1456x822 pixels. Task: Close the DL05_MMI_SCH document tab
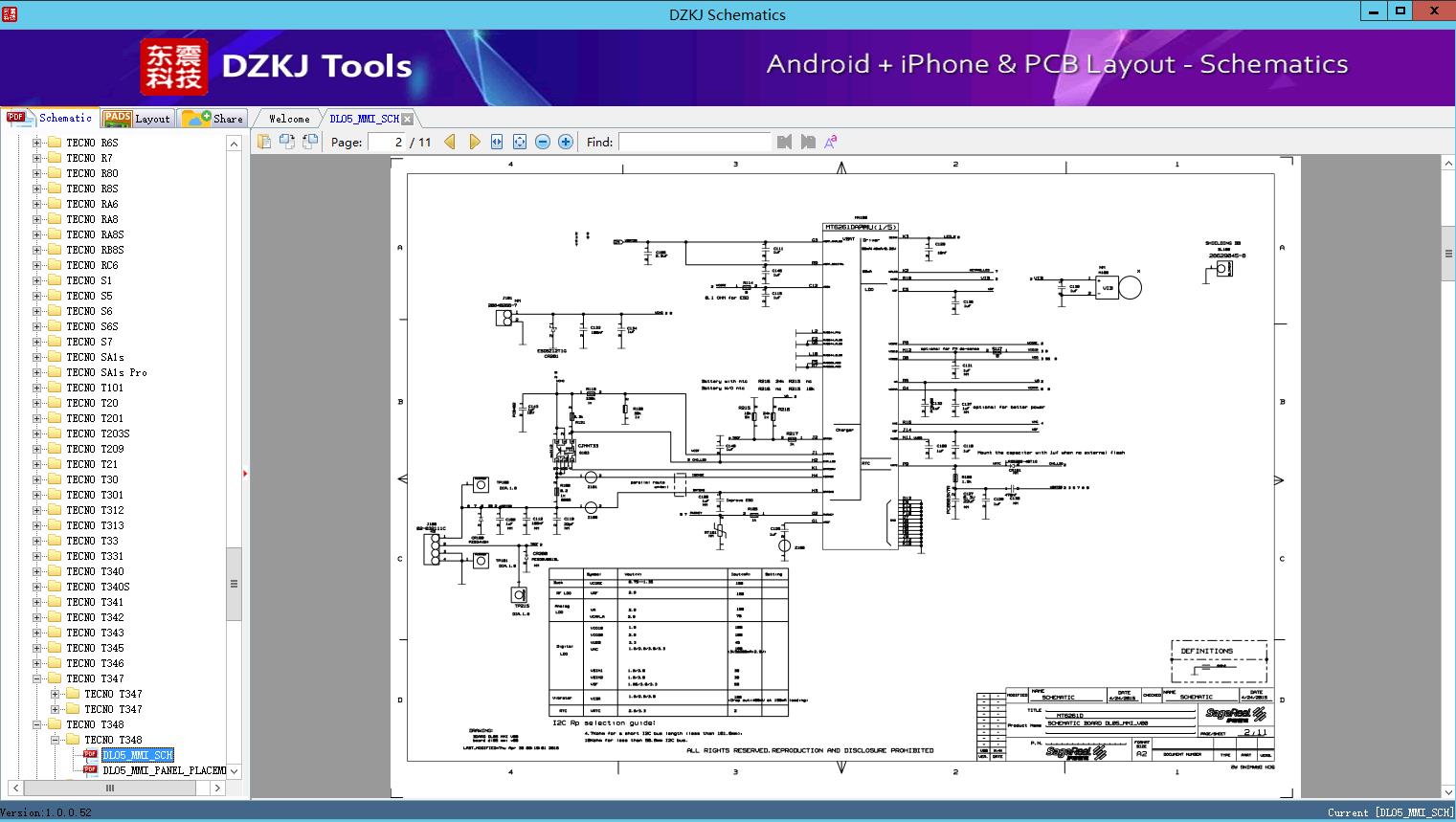click(x=408, y=119)
